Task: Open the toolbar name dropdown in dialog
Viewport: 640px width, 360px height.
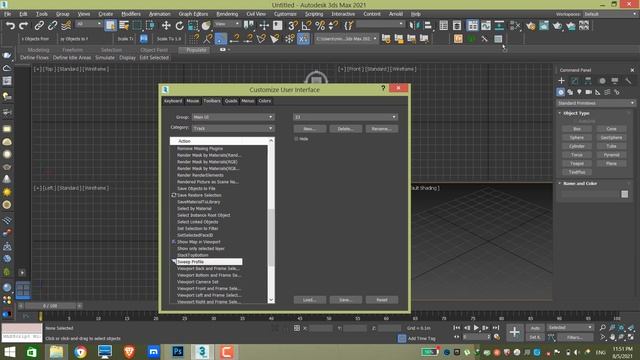Action: coord(345,117)
